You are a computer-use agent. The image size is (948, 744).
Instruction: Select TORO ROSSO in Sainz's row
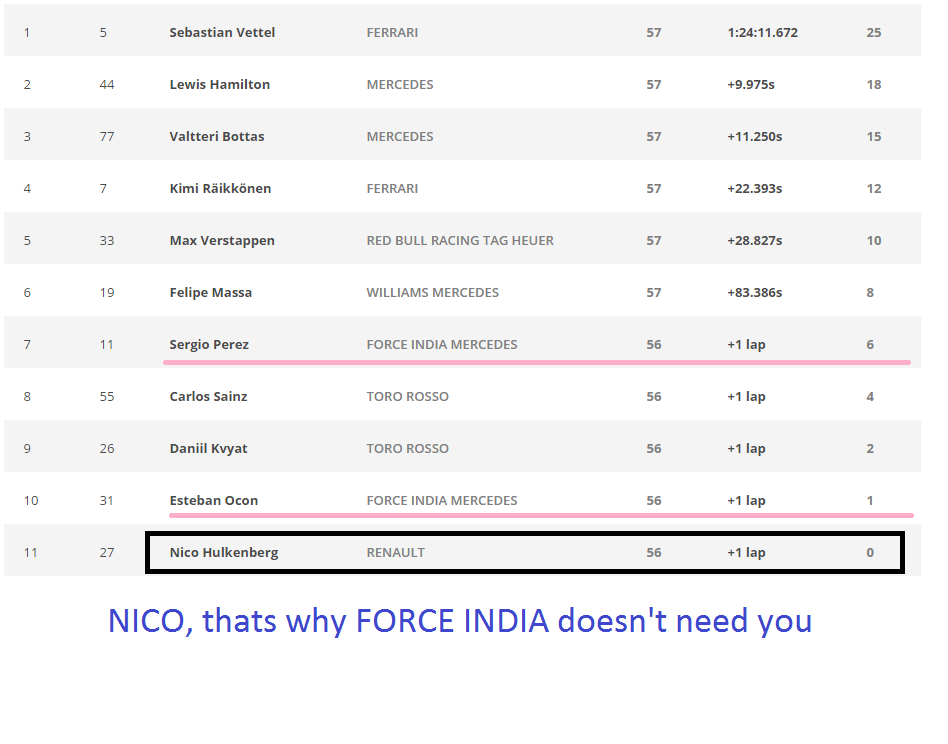coord(407,396)
